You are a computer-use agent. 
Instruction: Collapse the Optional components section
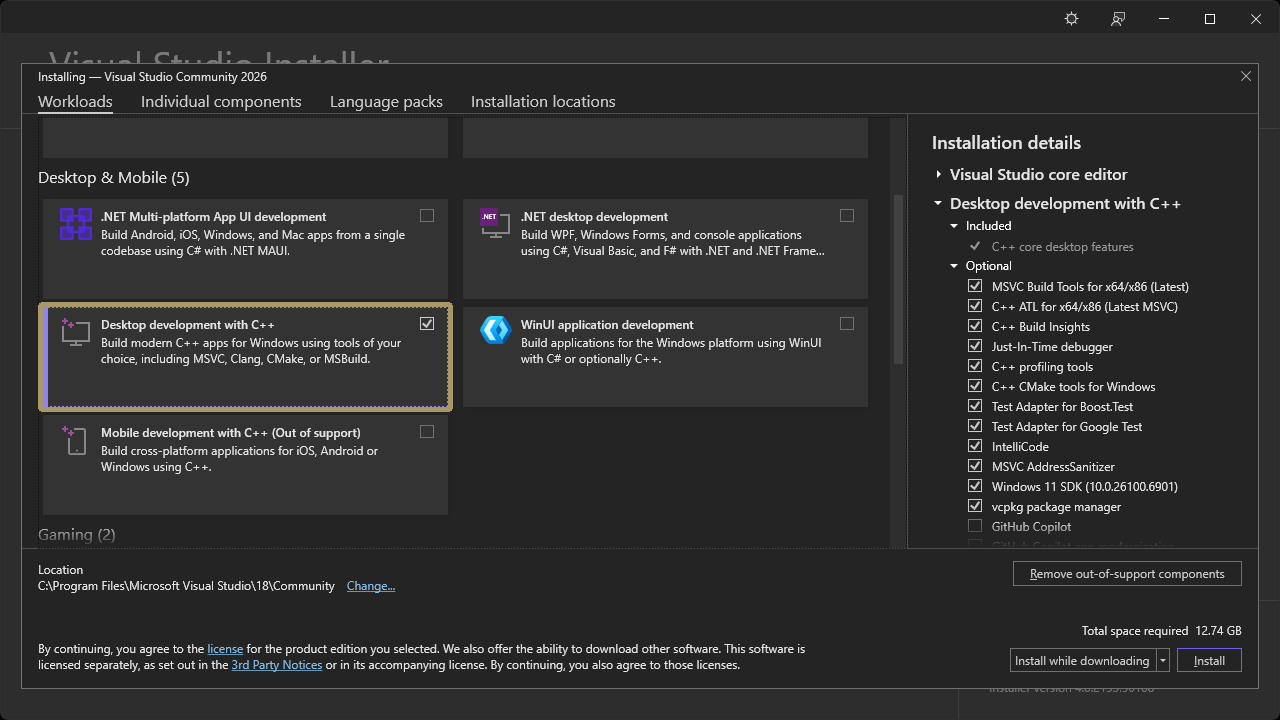coord(953,265)
